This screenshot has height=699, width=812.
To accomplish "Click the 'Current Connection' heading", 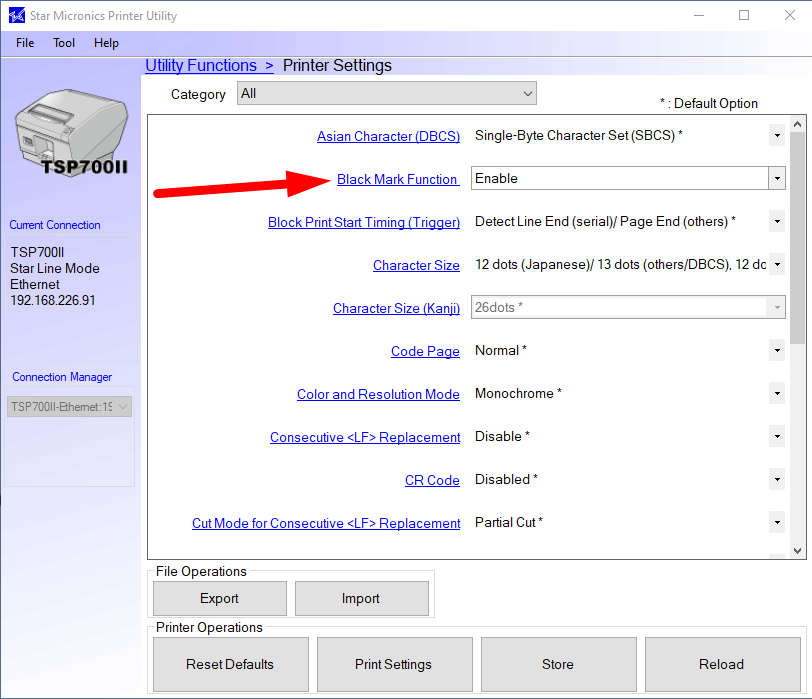I will point(55,225).
